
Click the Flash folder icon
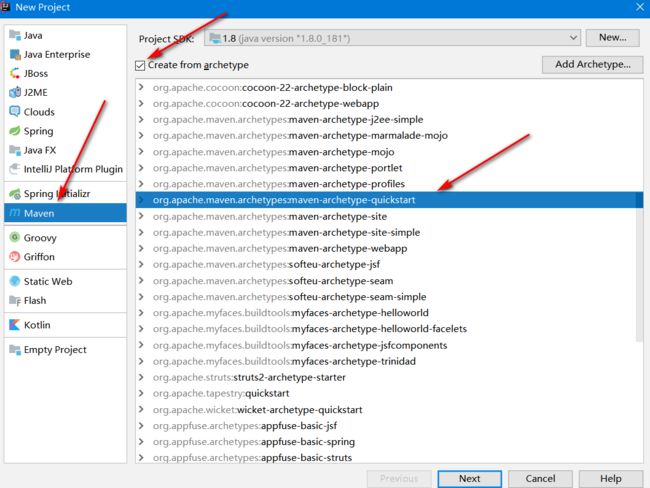click(15, 300)
